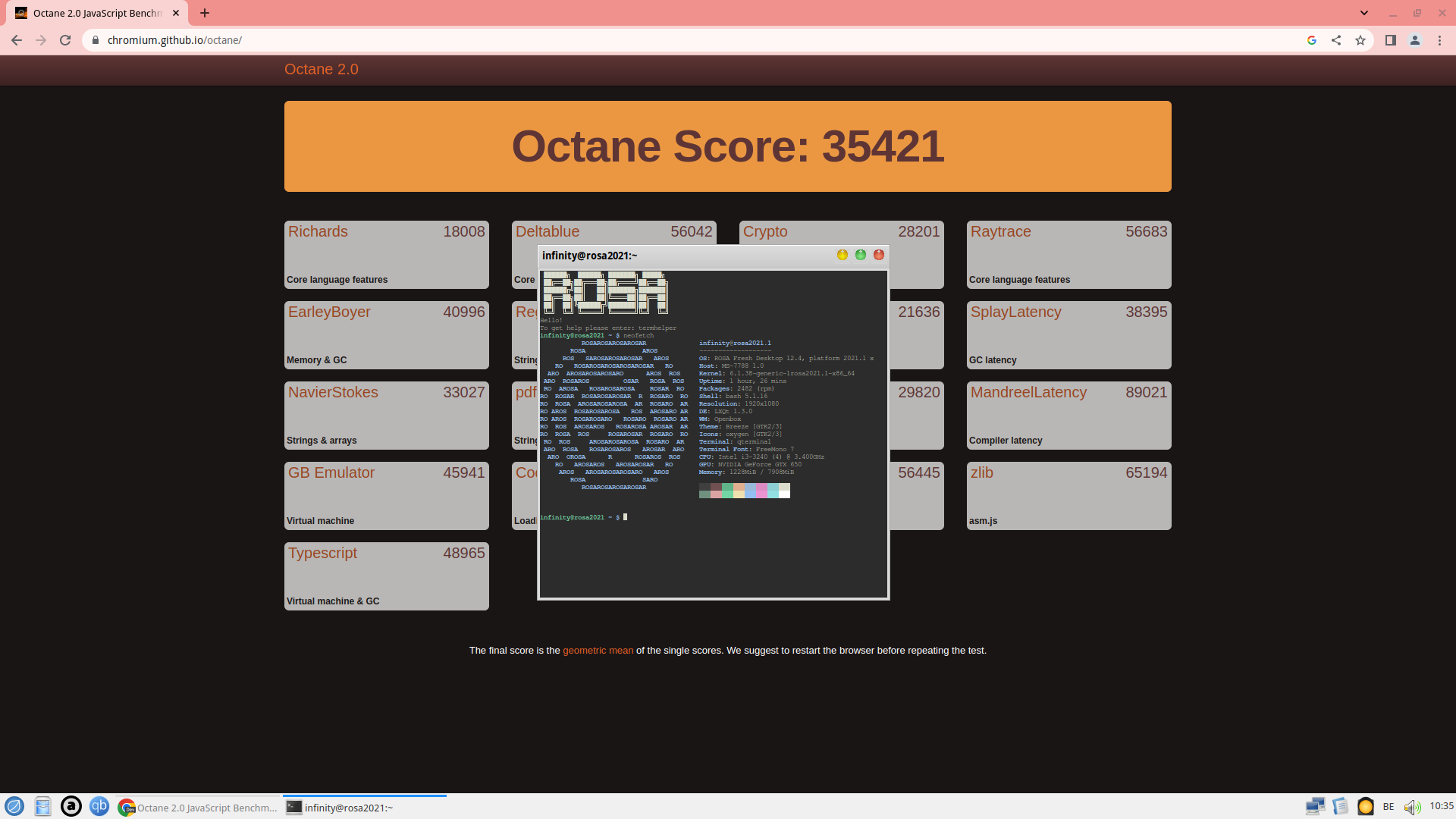The width and height of the screenshot is (1456, 819).
Task: Click the SplayLatency benchmark title
Action: point(1016,312)
